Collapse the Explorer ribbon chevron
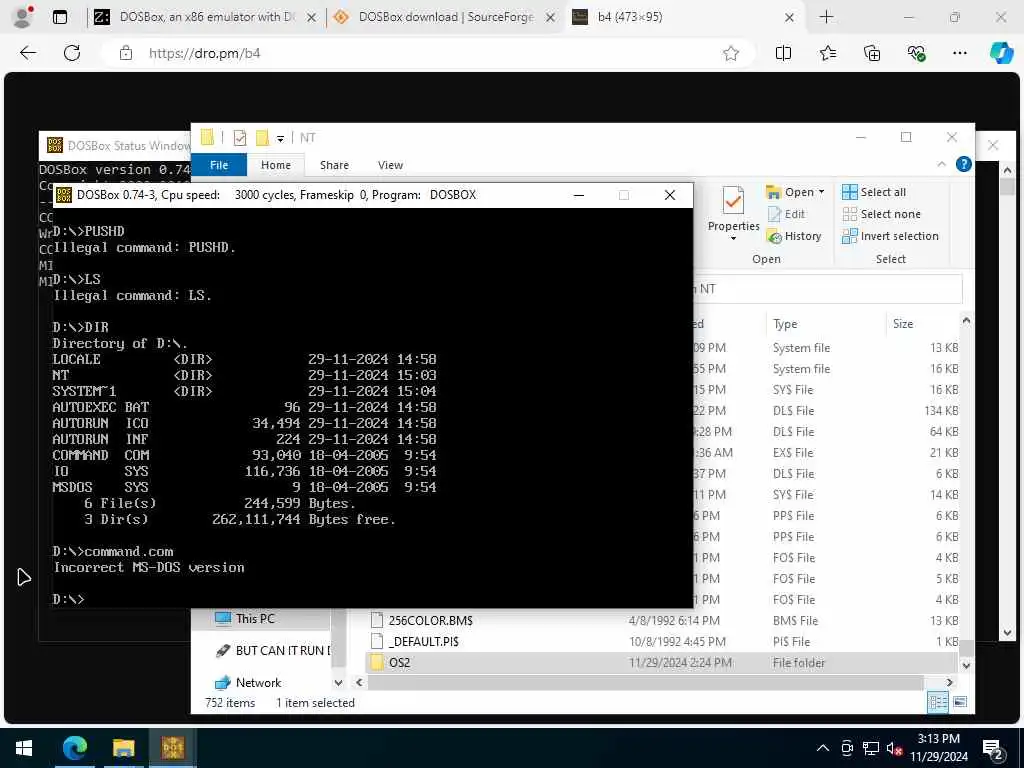1024x768 pixels. coord(941,165)
